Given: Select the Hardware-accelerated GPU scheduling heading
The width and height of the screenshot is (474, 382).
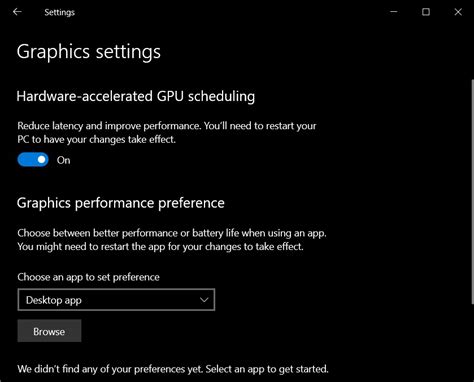Looking at the screenshot, I should 136,96.
